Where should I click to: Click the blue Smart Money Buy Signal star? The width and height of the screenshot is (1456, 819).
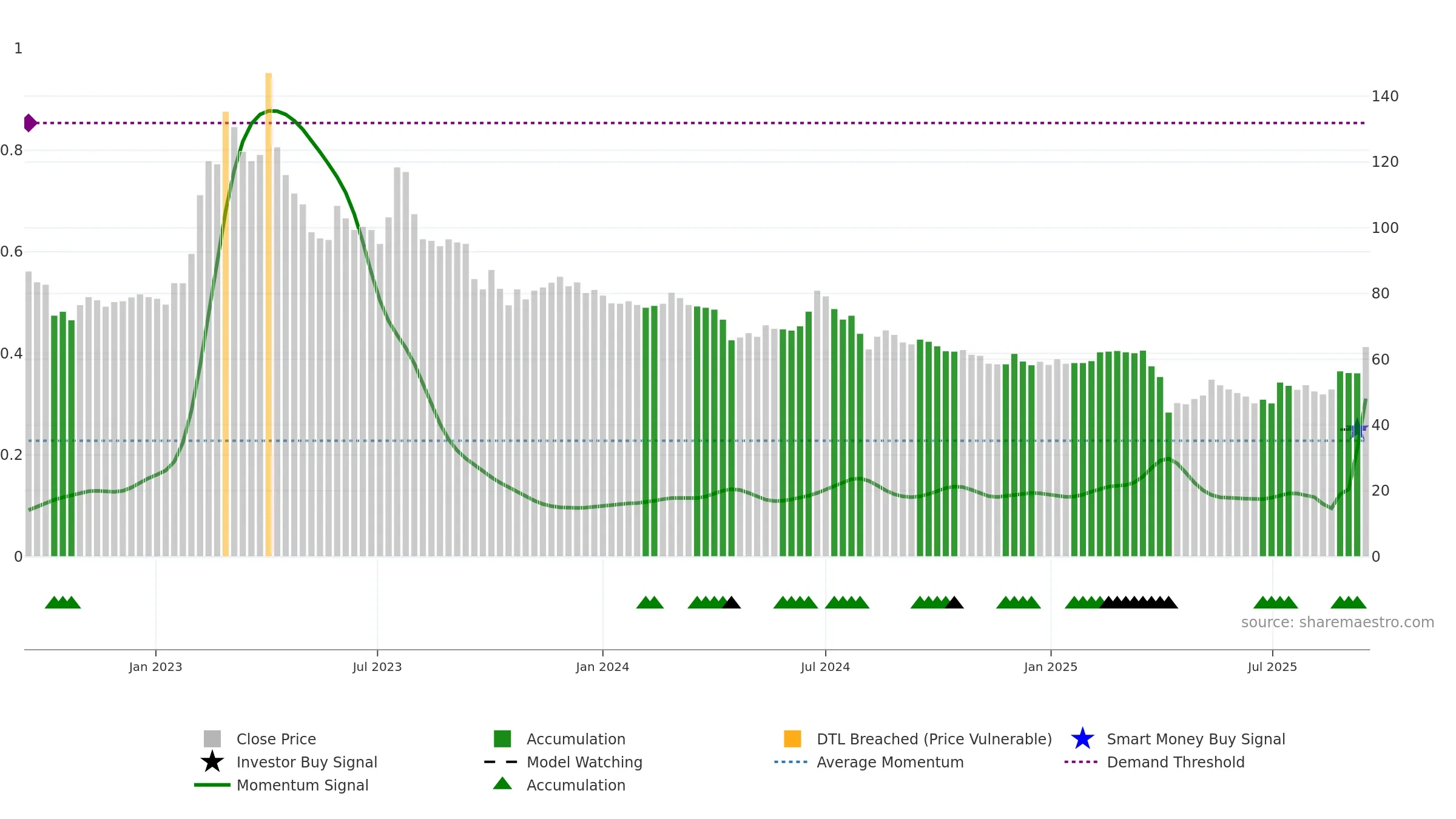point(1082,739)
